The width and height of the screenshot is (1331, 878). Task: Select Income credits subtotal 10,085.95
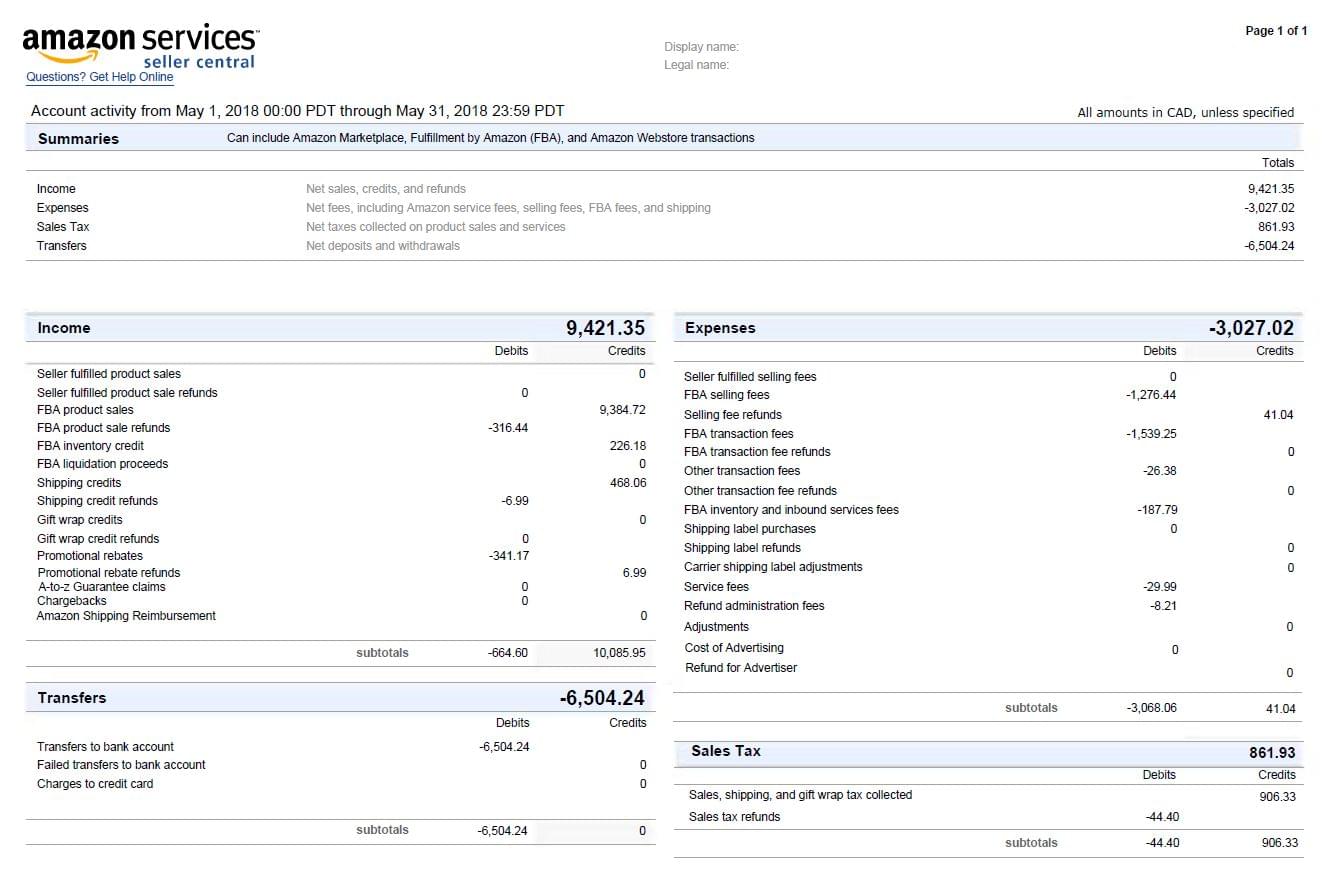(619, 653)
